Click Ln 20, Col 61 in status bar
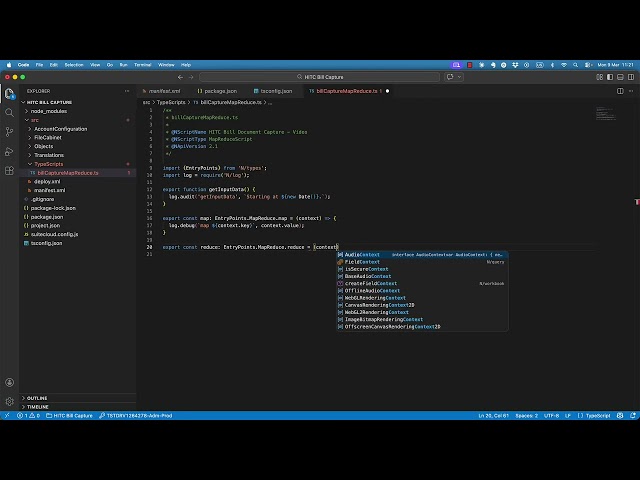This screenshot has height=480, width=640. (x=493, y=416)
